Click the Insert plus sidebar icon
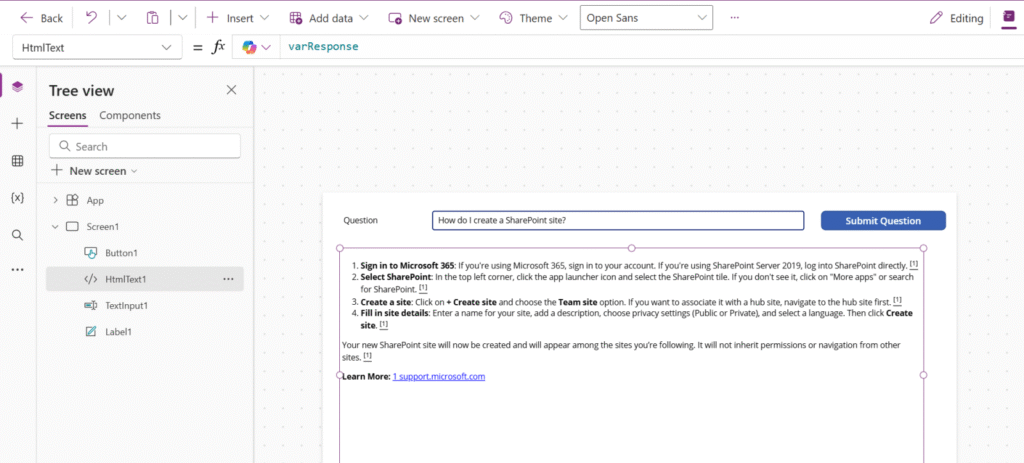Viewport: 1024px width, 463px height. coord(18,123)
